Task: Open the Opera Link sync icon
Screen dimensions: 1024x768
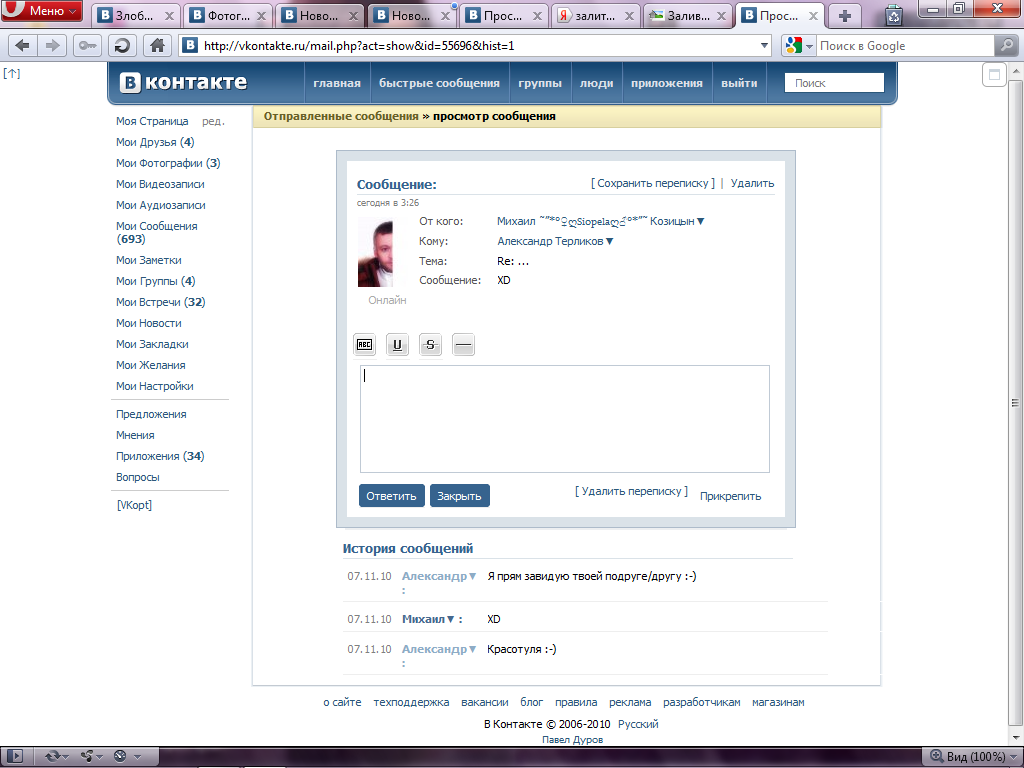Action: tap(52, 756)
